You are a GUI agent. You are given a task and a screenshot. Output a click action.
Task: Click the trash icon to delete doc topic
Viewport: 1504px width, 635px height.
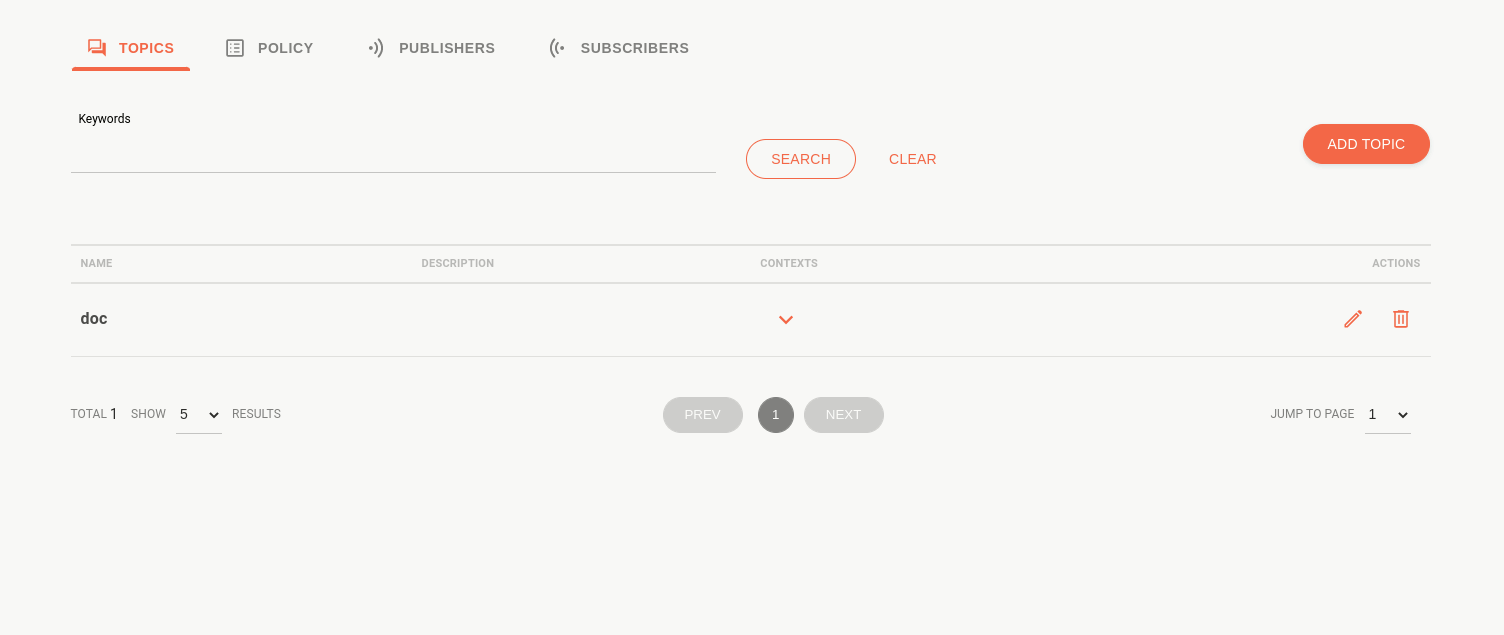pos(1400,318)
